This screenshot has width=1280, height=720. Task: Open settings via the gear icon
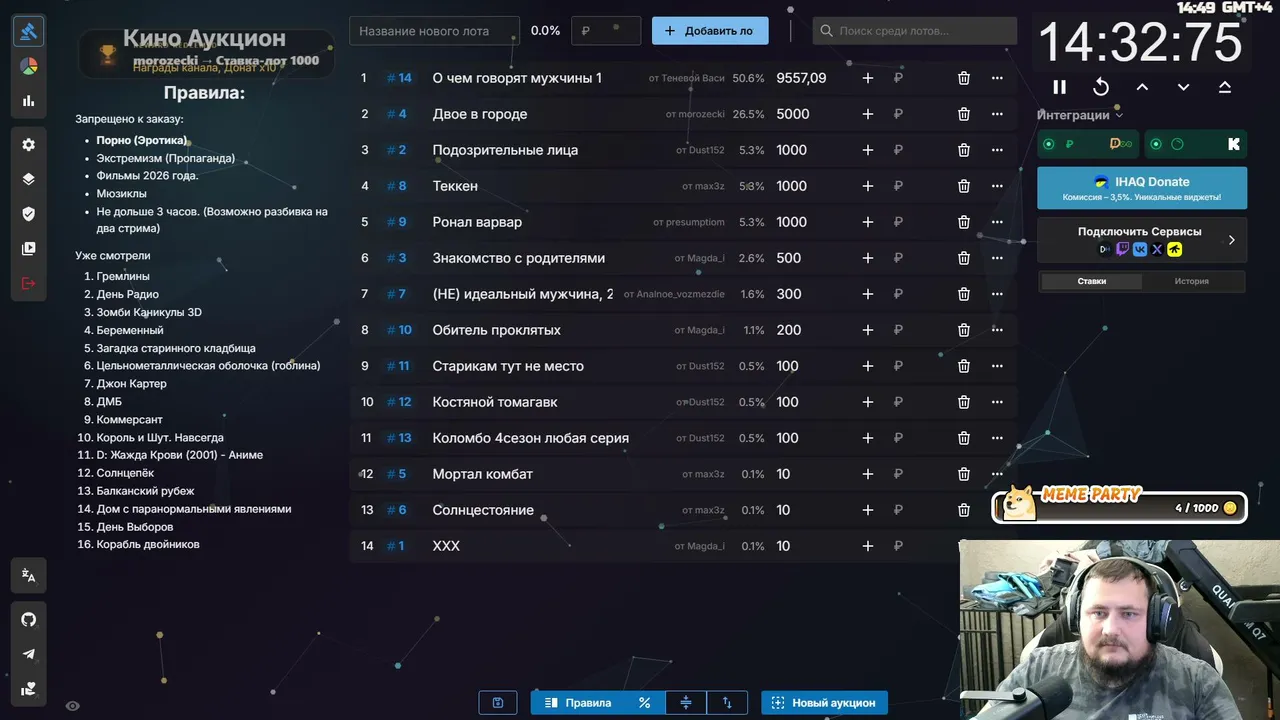coord(28,144)
